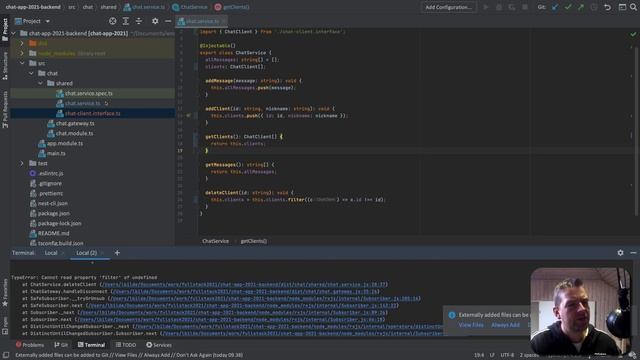
Task: Switch to the Local terminal tab
Action: coord(51,253)
